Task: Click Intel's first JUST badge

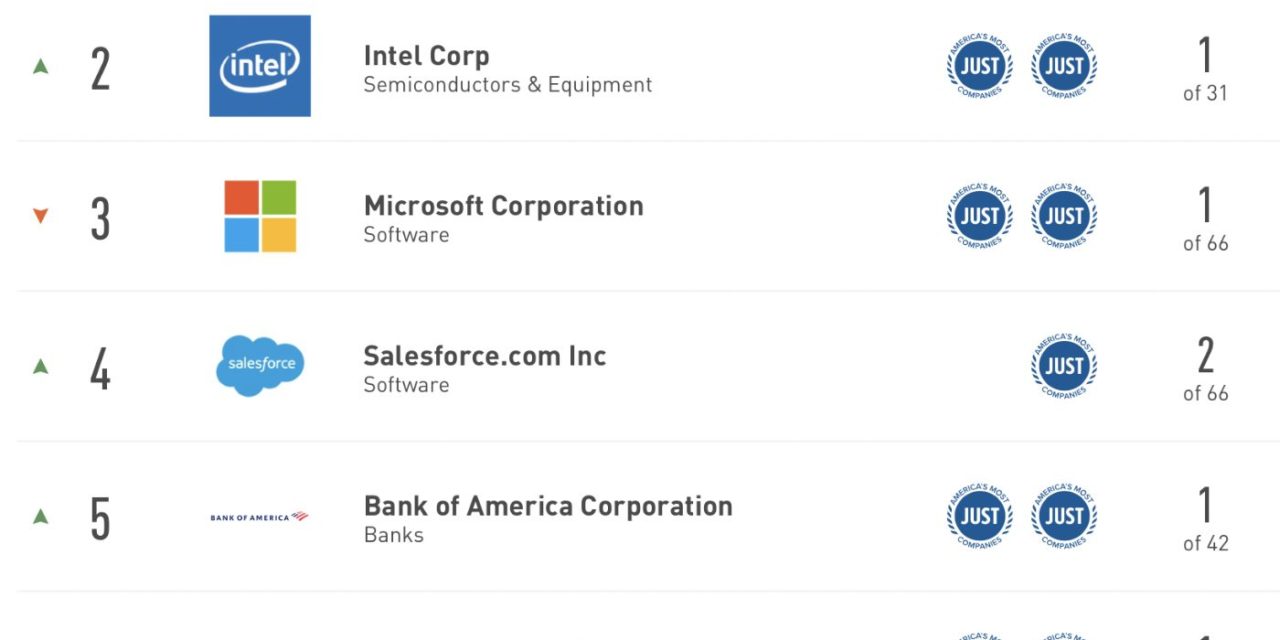Action: (x=980, y=66)
